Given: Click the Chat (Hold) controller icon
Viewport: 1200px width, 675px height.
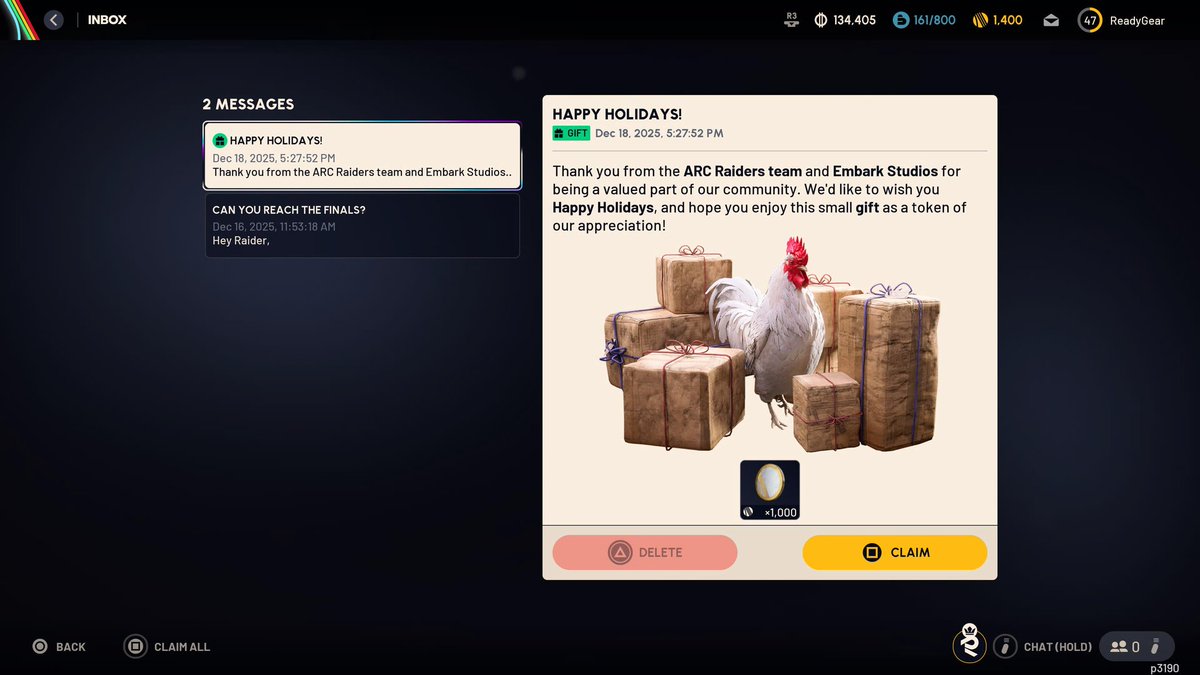Looking at the screenshot, I should coord(1005,647).
